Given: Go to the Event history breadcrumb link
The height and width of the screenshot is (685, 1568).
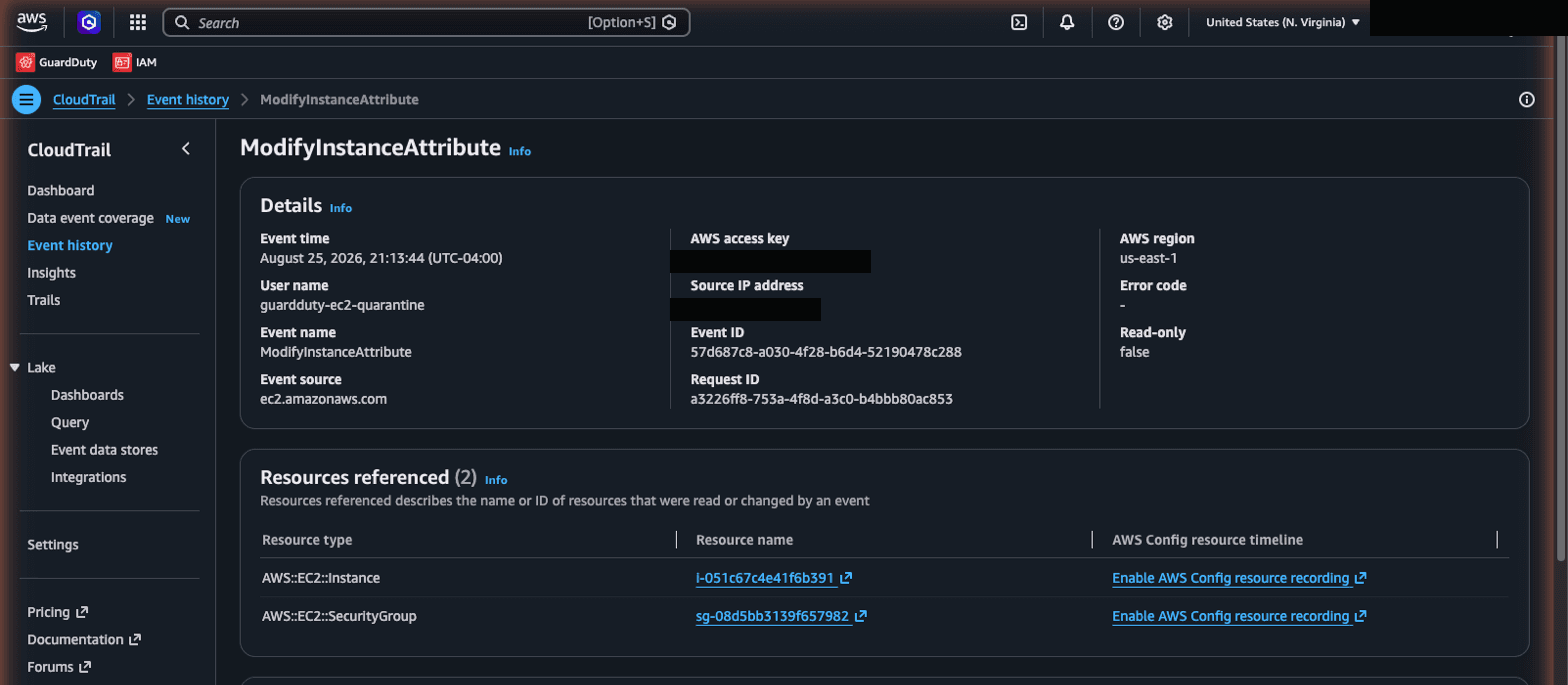Looking at the screenshot, I should pyautogui.click(x=188, y=99).
